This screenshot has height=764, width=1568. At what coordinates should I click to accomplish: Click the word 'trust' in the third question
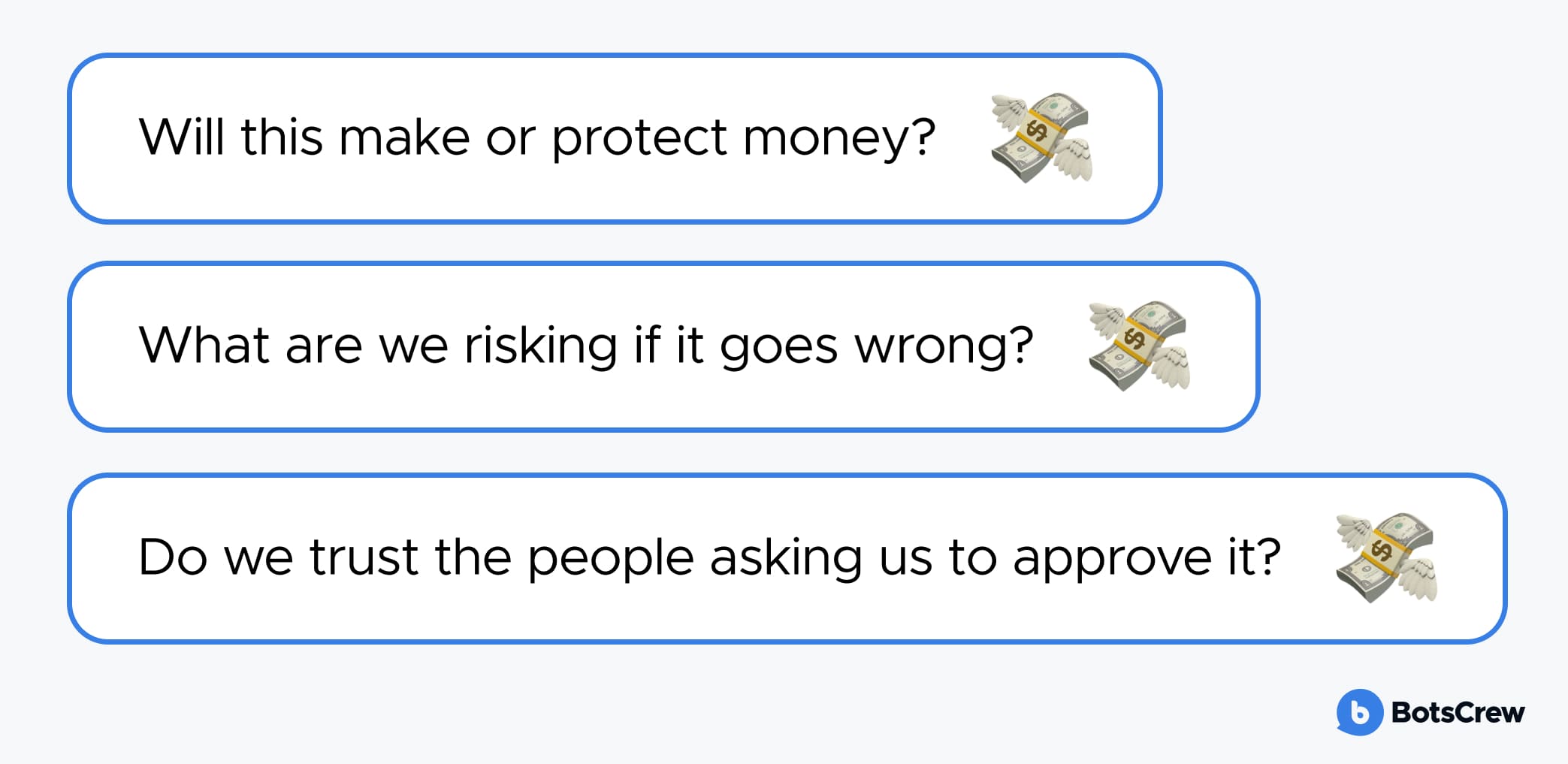(364, 557)
